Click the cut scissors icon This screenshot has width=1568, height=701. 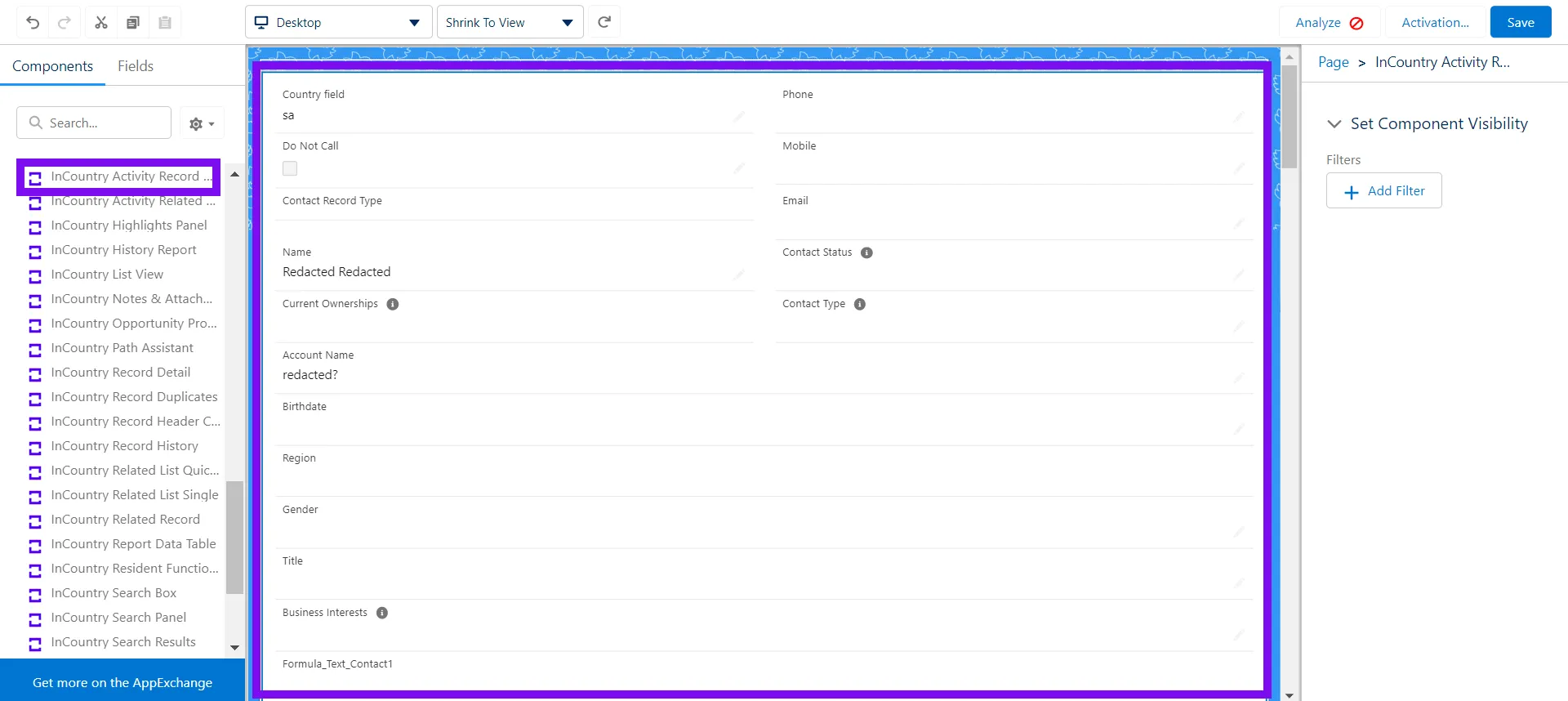coord(101,23)
